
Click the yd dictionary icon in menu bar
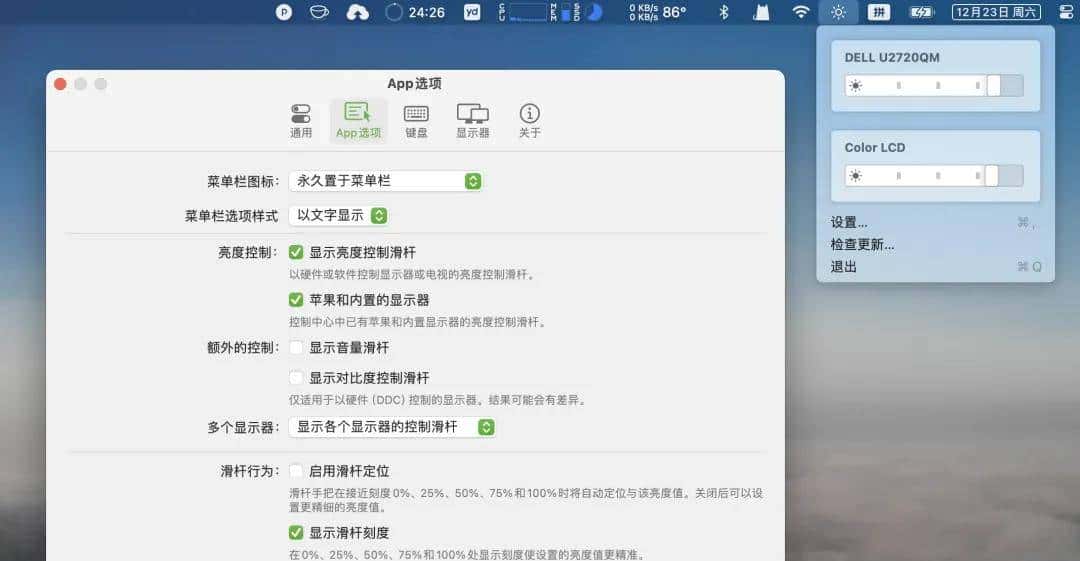472,12
